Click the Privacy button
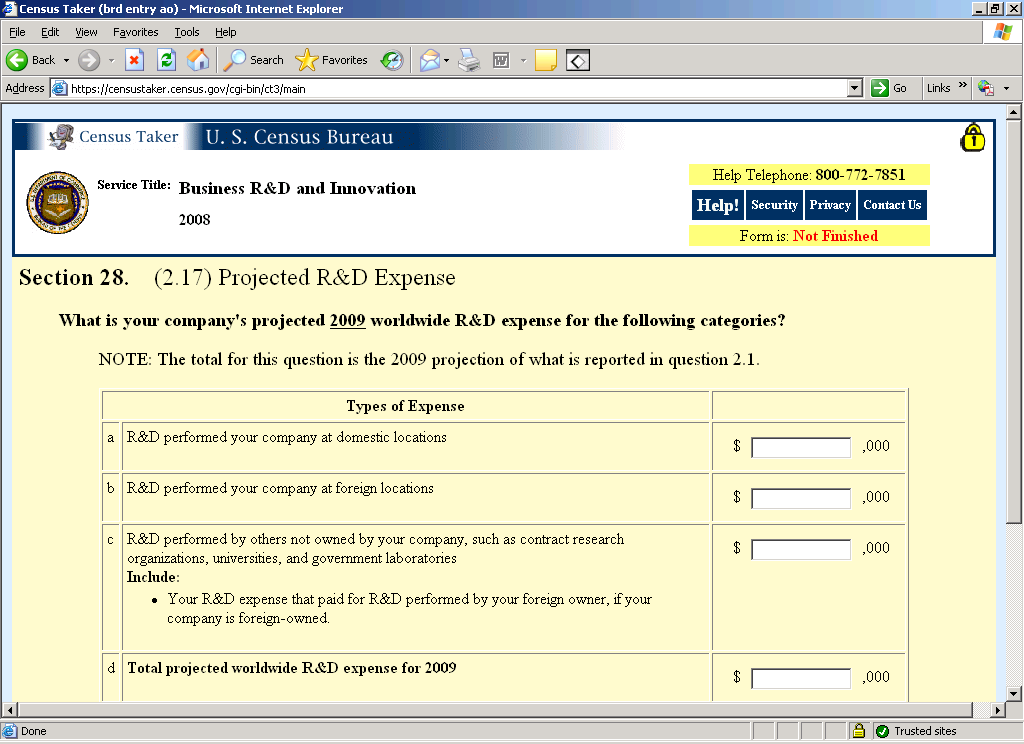 (x=830, y=205)
